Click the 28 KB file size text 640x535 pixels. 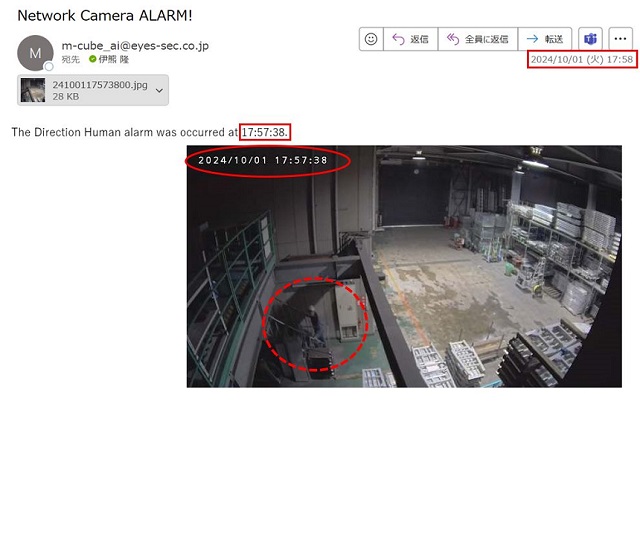click(x=66, y=97)
